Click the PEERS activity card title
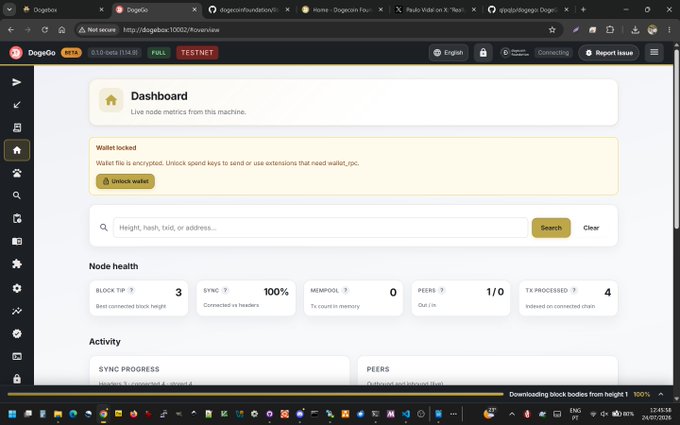The height and width of the screenshot is (425, 680). [x=378, y=369]
